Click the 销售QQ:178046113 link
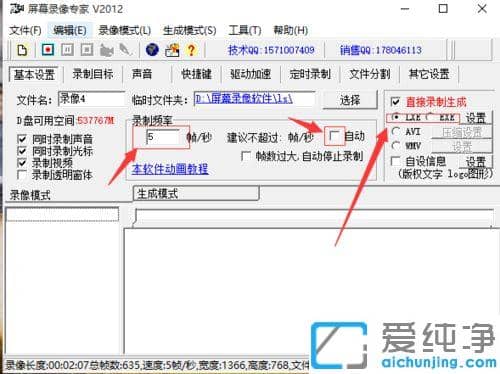 [381, 50]
